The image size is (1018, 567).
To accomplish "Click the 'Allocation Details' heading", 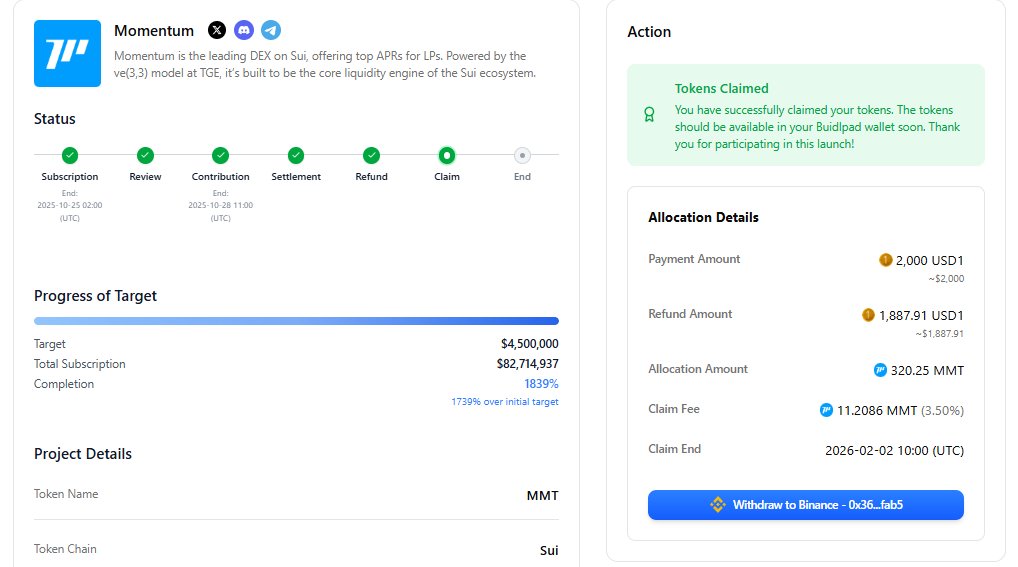I will coord(703,218).
